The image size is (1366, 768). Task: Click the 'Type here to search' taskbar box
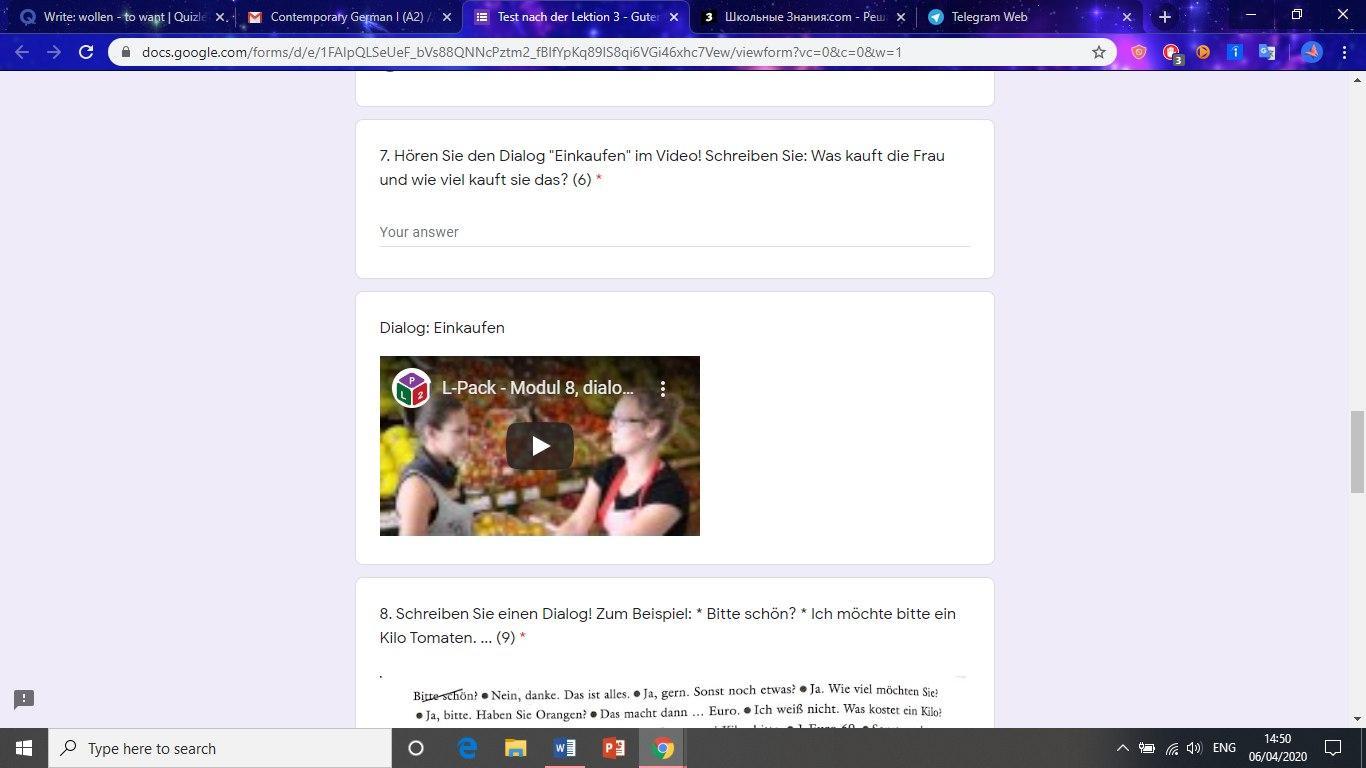tap(220, 748)
